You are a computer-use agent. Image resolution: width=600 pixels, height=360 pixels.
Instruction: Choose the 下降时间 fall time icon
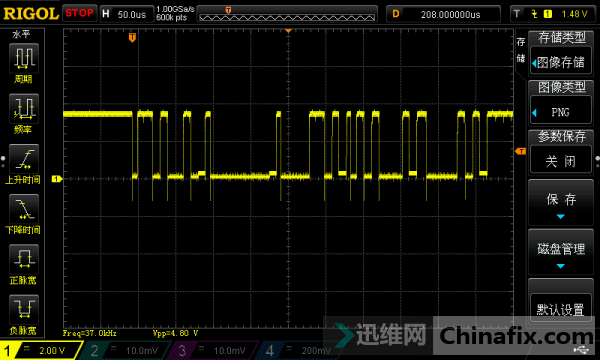24,209
